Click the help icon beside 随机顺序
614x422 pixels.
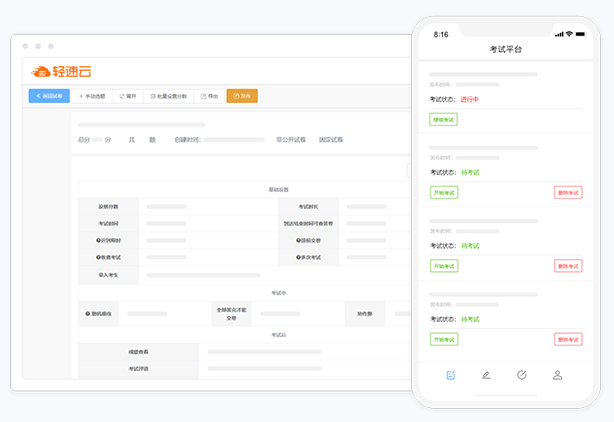point(88,313)
